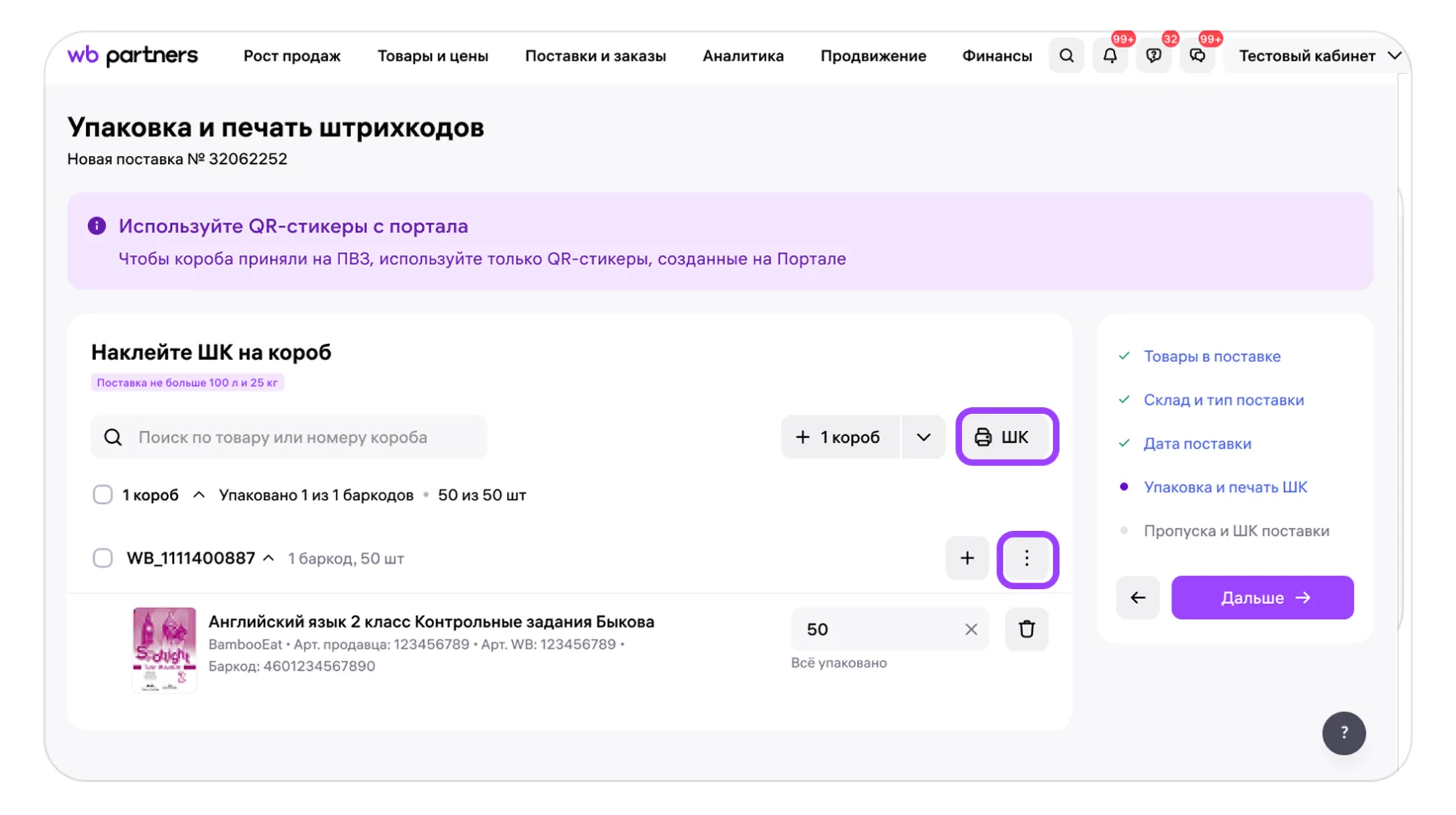Tick the checkbox next to 1 короб
This screenshot has width=1456, height=815.
[103, 495]
